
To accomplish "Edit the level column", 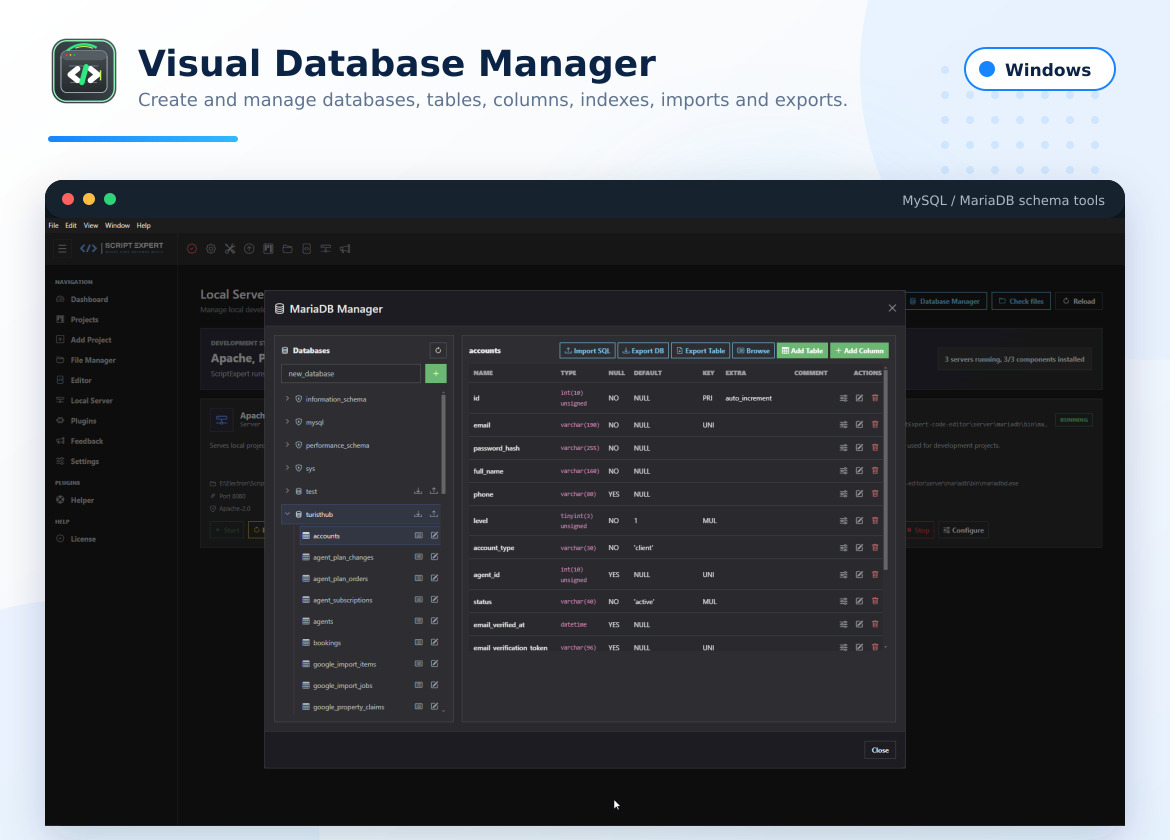I will [x=860, y=521].
